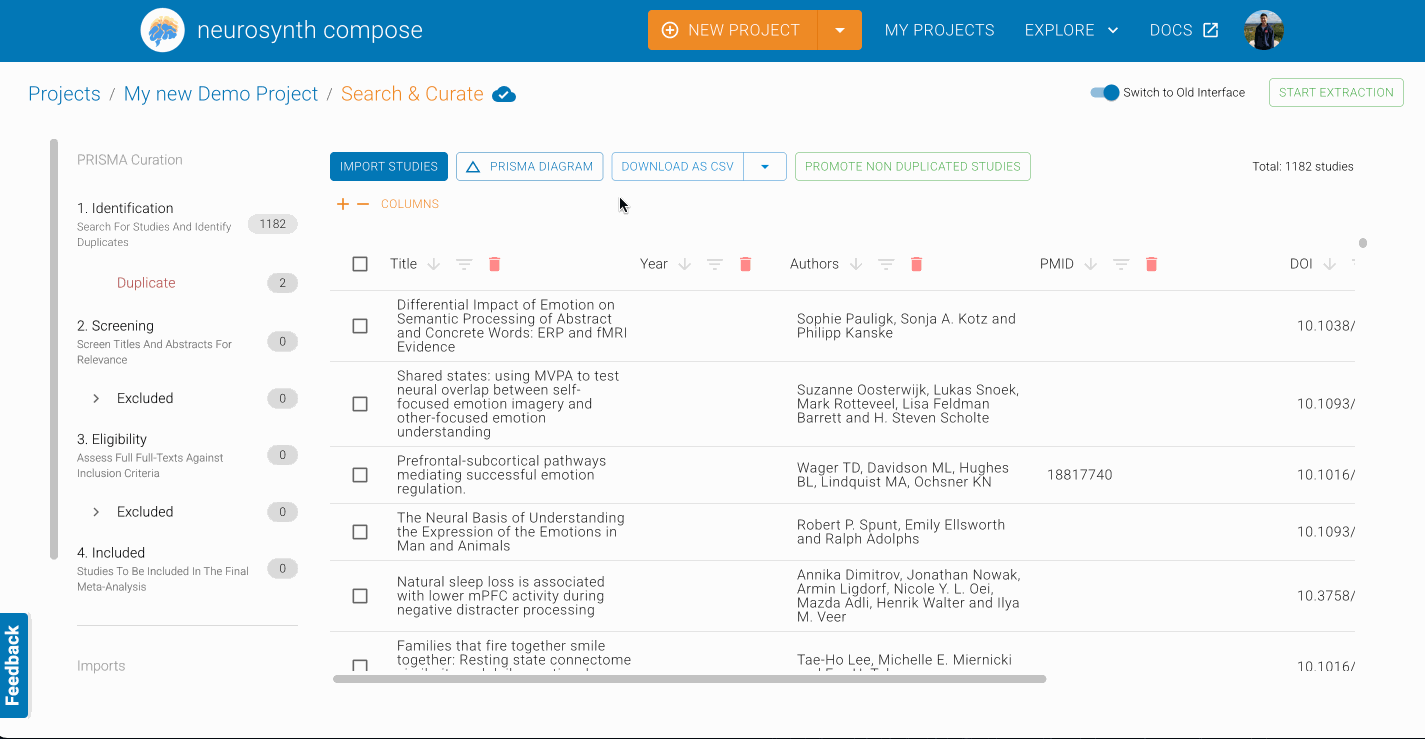Delete the PMID column
This screenshot has height=739, width=1425.
pos(1151,264)
